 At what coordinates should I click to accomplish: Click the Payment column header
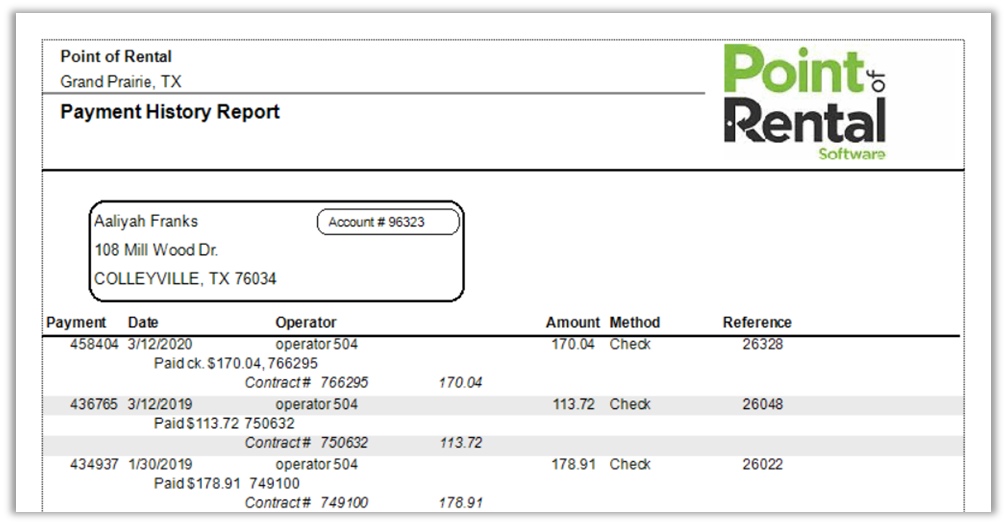pos(76,322)
